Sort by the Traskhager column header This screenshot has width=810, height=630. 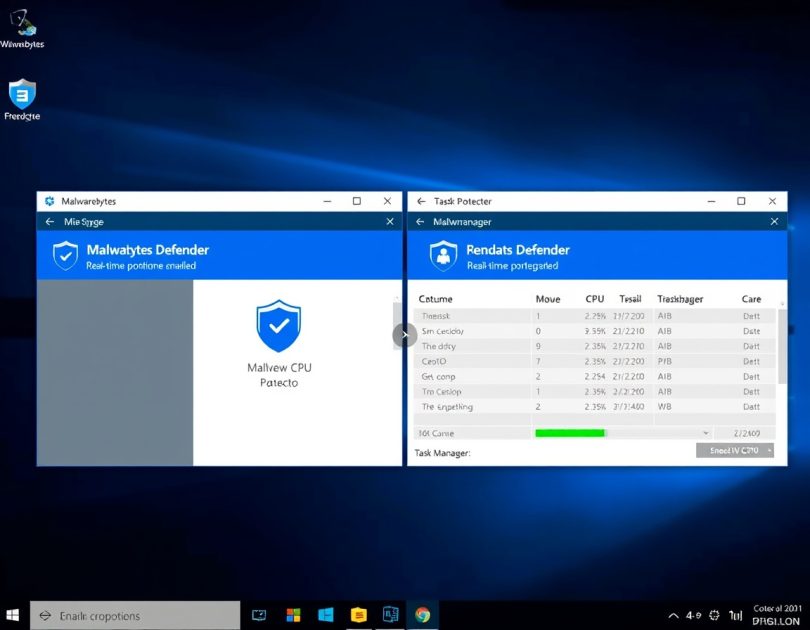(680, 299)
